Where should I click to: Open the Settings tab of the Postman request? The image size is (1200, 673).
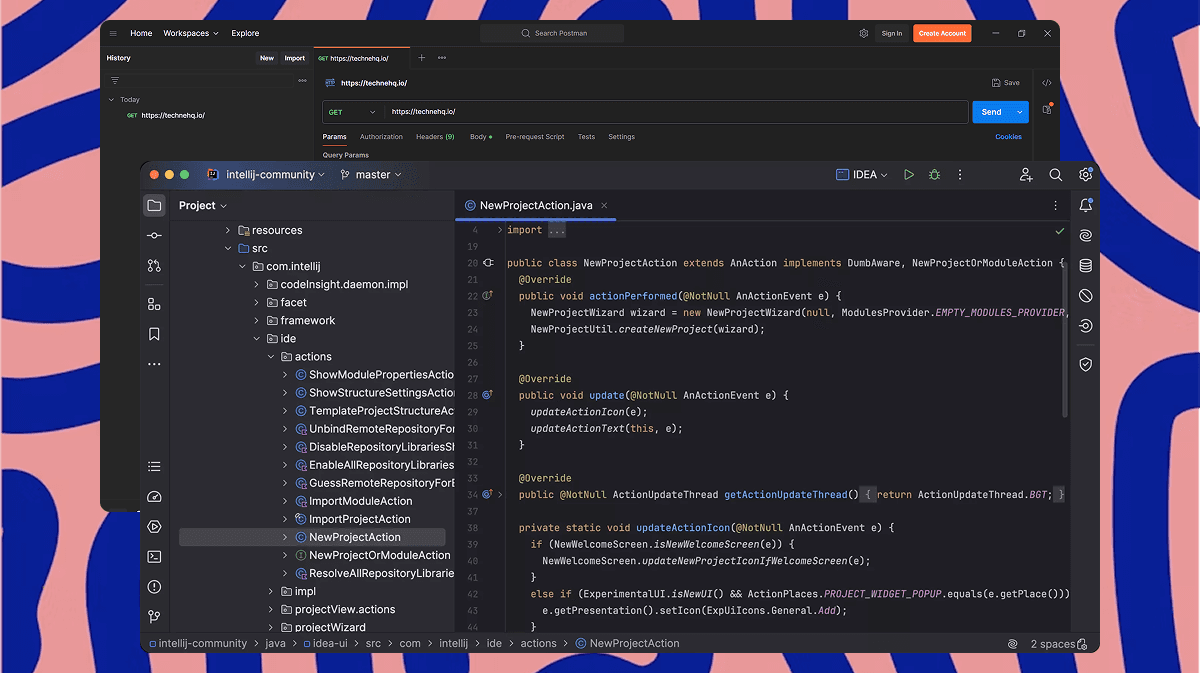(x=621, y=137)
